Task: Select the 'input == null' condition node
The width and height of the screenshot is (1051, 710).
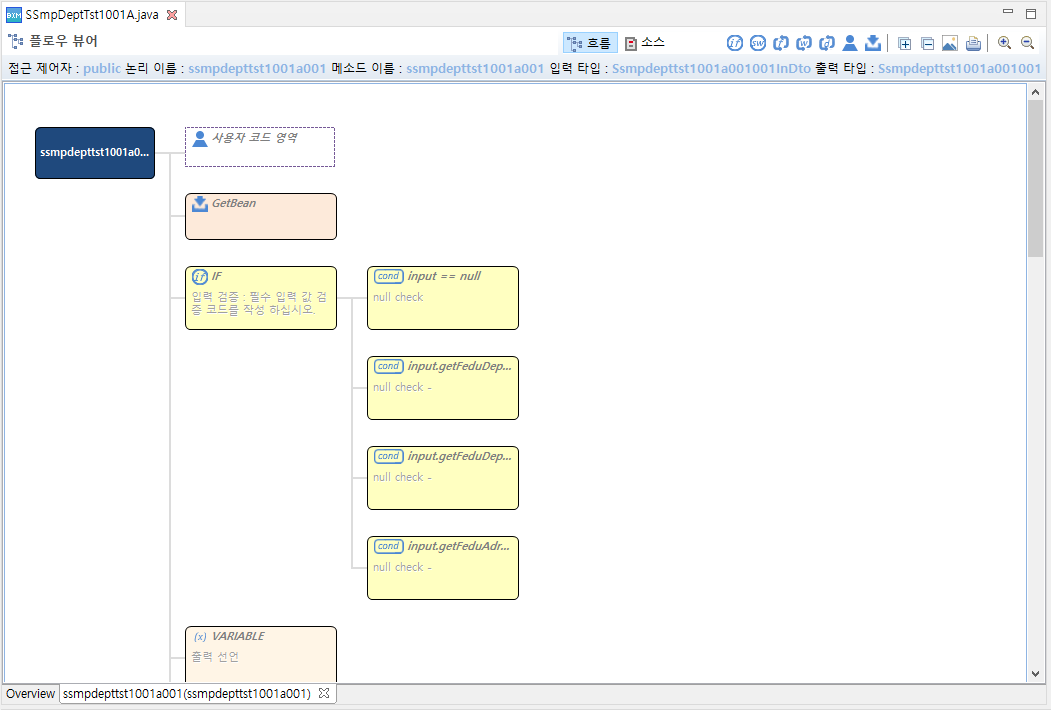Action: [442, 297]
